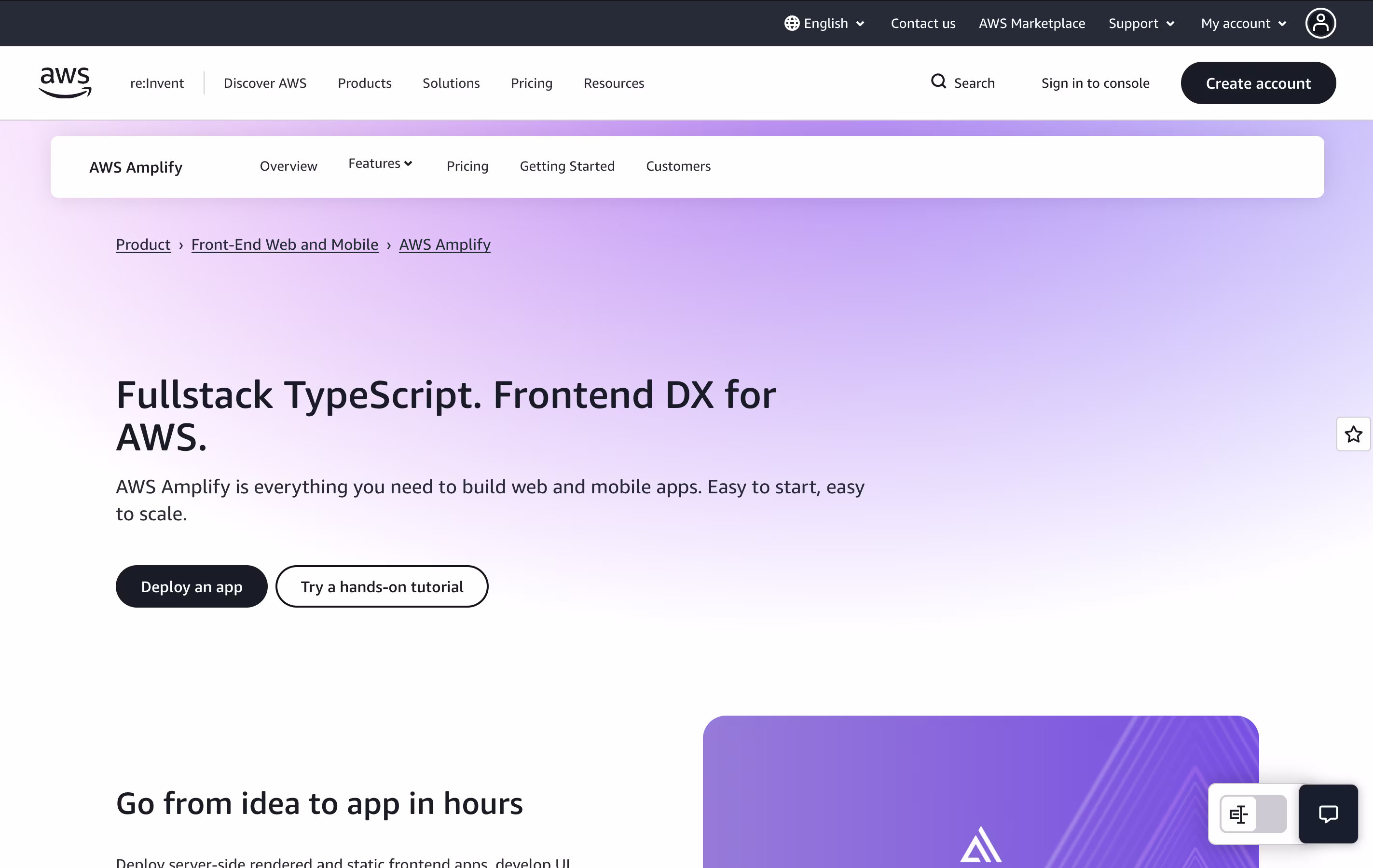Follow the AWS Amplify breadcrumb link
Viewport: 1373px width, 868px height.
click(x=445, y=244)
